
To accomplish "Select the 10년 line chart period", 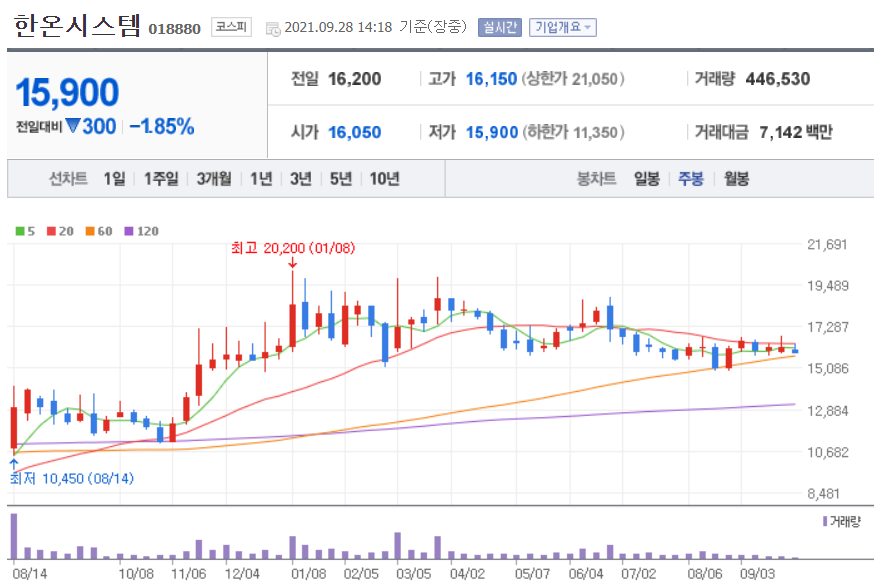I will pos(385,179).
